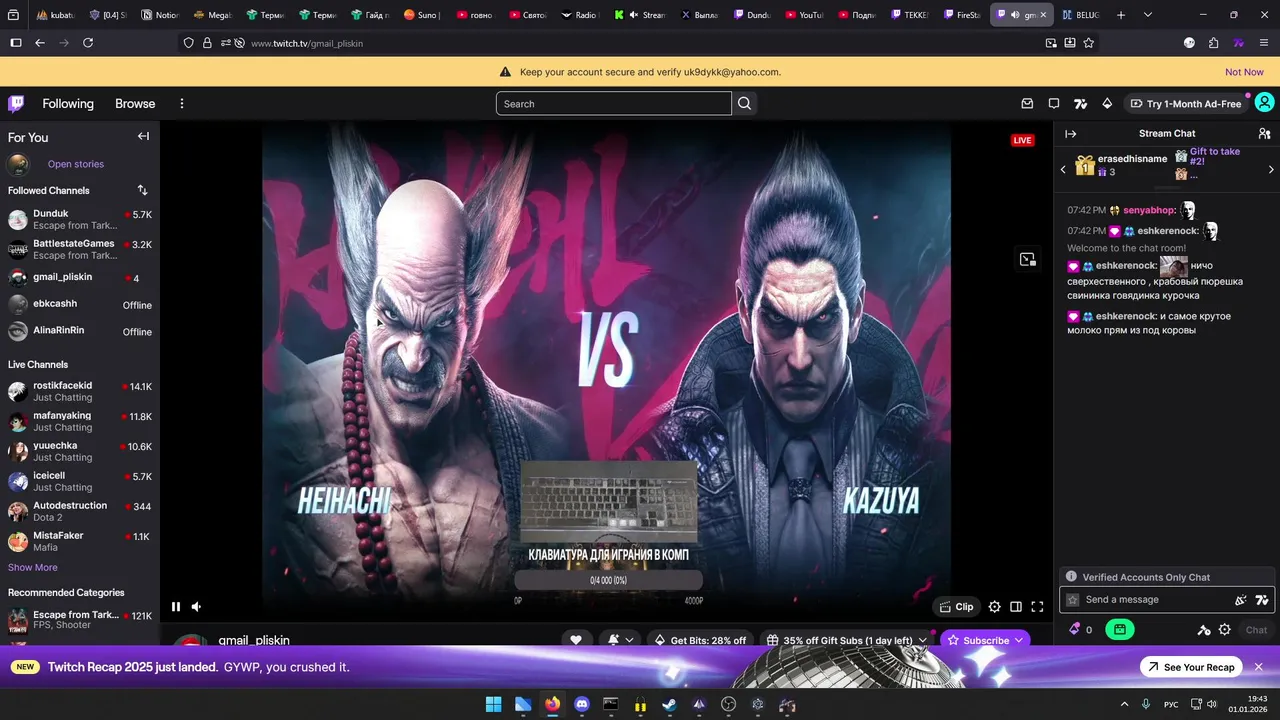This screenshot has width=1280, height=720.
Task: Click Try 1-Month Ad-Free button
Action: (1185, 104)
